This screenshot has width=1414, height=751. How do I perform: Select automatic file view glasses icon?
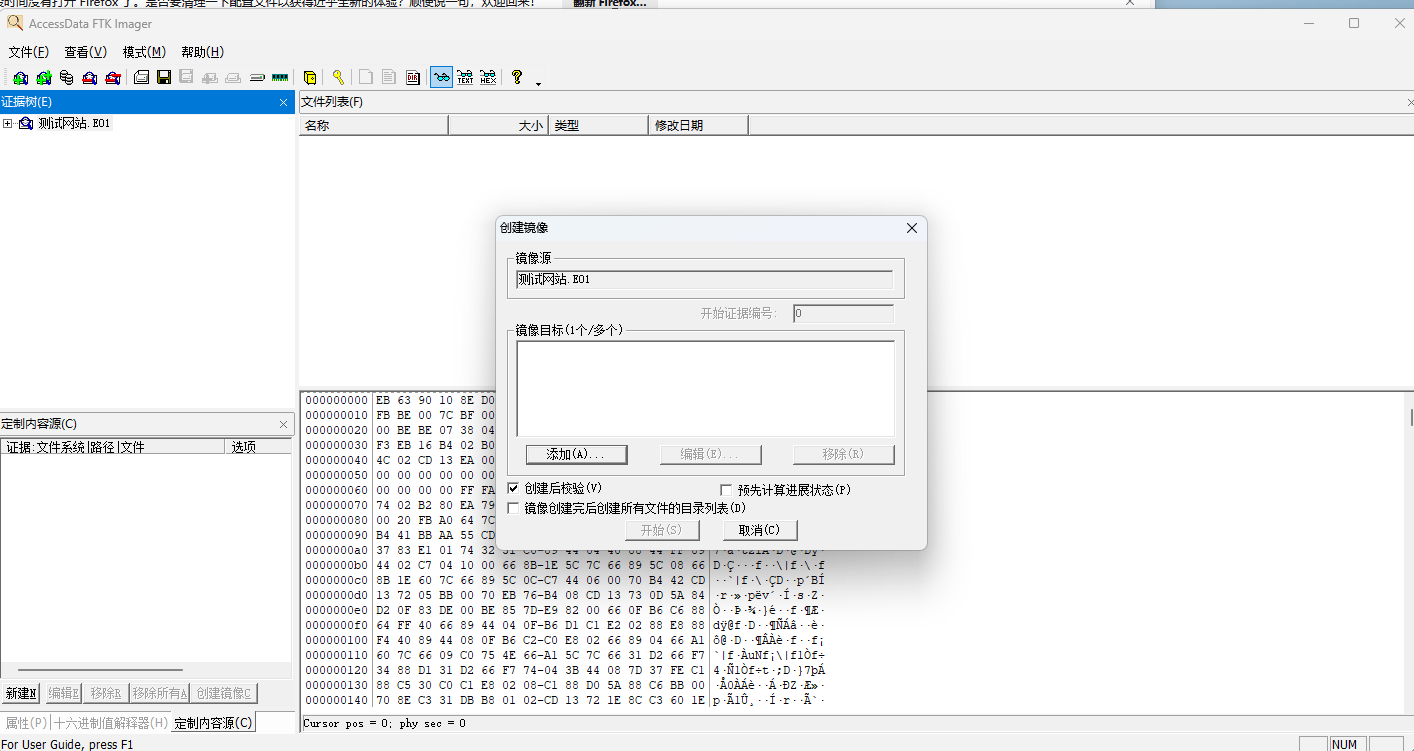441,77
